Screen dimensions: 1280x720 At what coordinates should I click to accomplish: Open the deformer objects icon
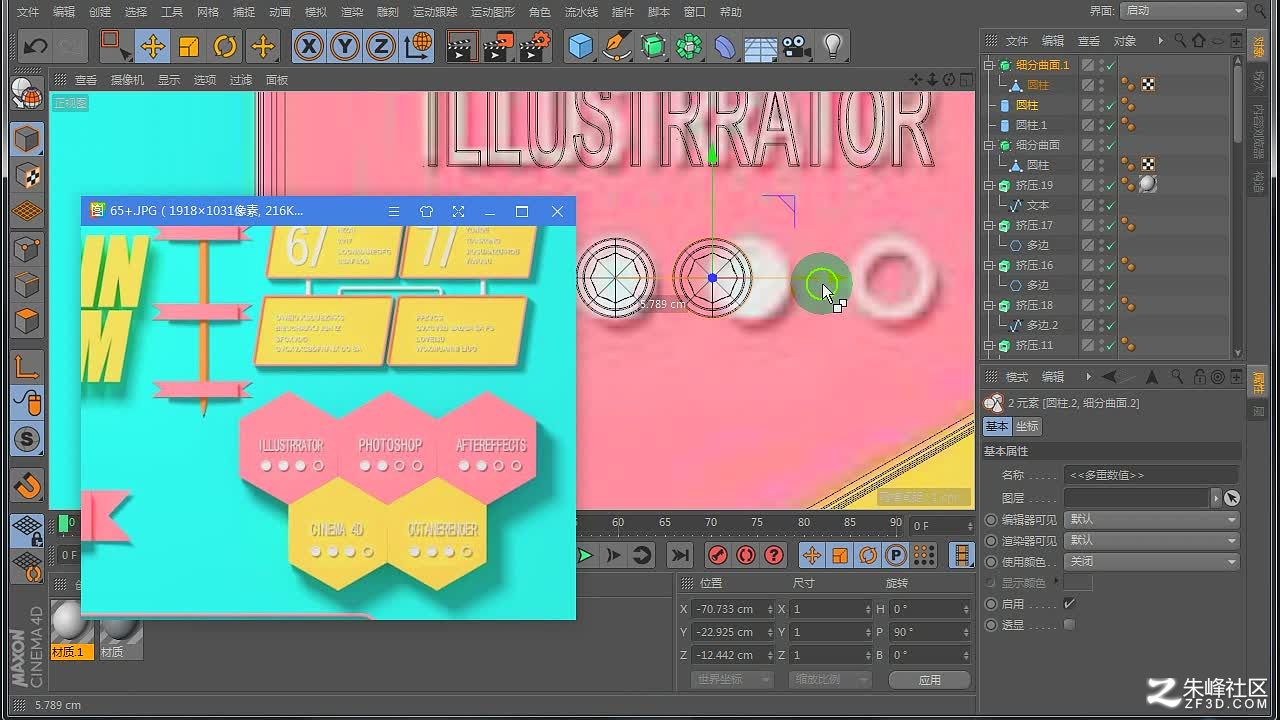pos(725,46)
